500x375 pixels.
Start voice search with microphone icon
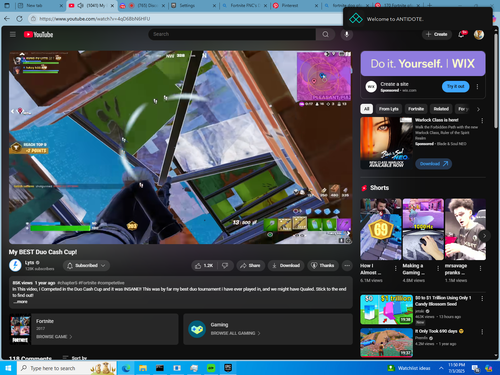pos(347,34)
